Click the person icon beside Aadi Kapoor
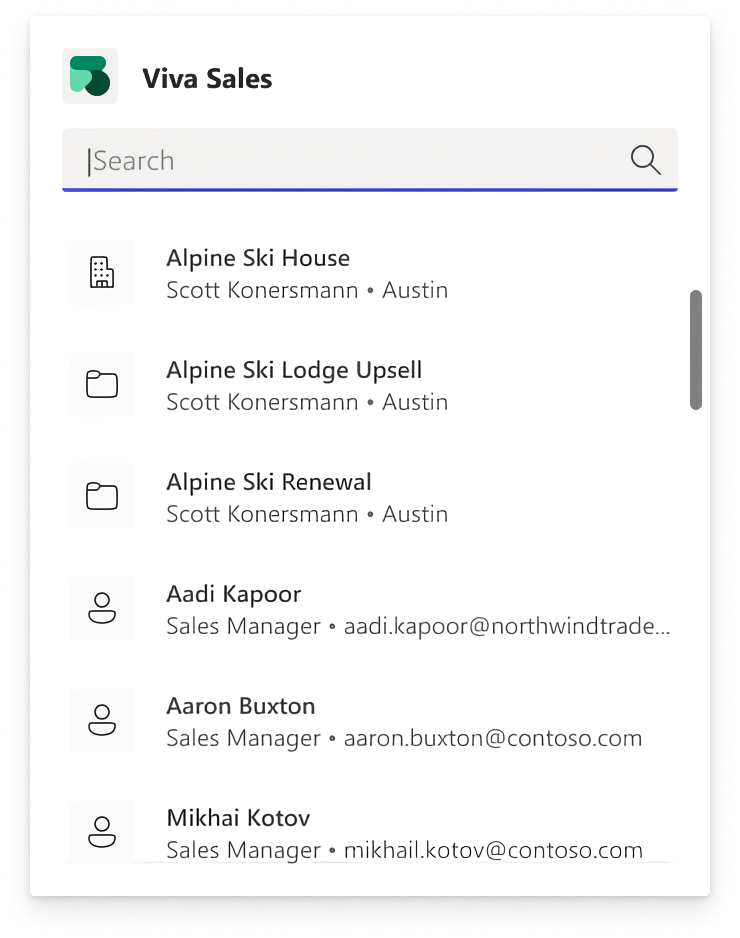 tap(102, 608)
